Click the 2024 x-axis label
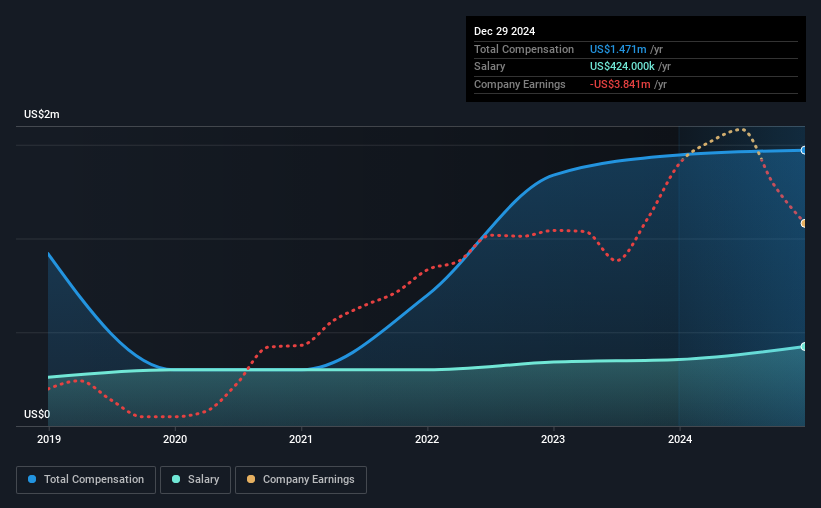 [680, 439]
